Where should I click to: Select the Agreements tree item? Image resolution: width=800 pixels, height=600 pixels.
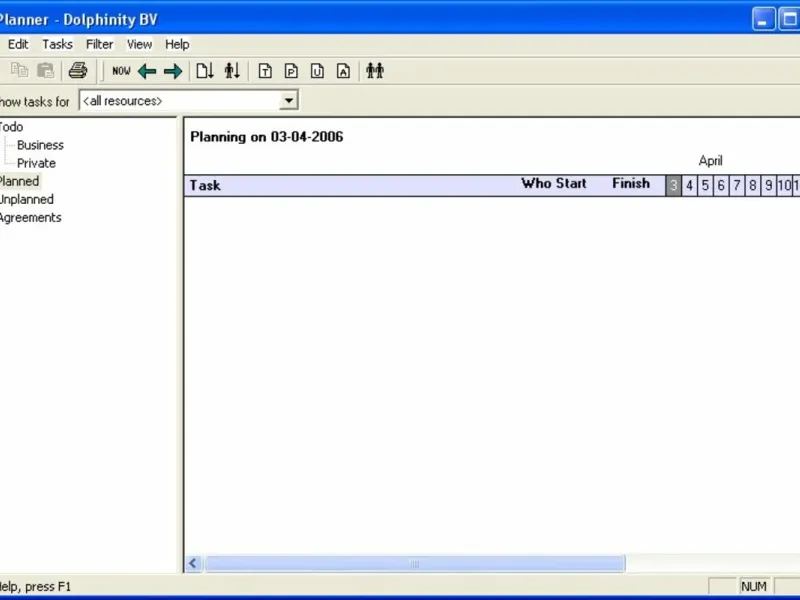pos(31,217)
